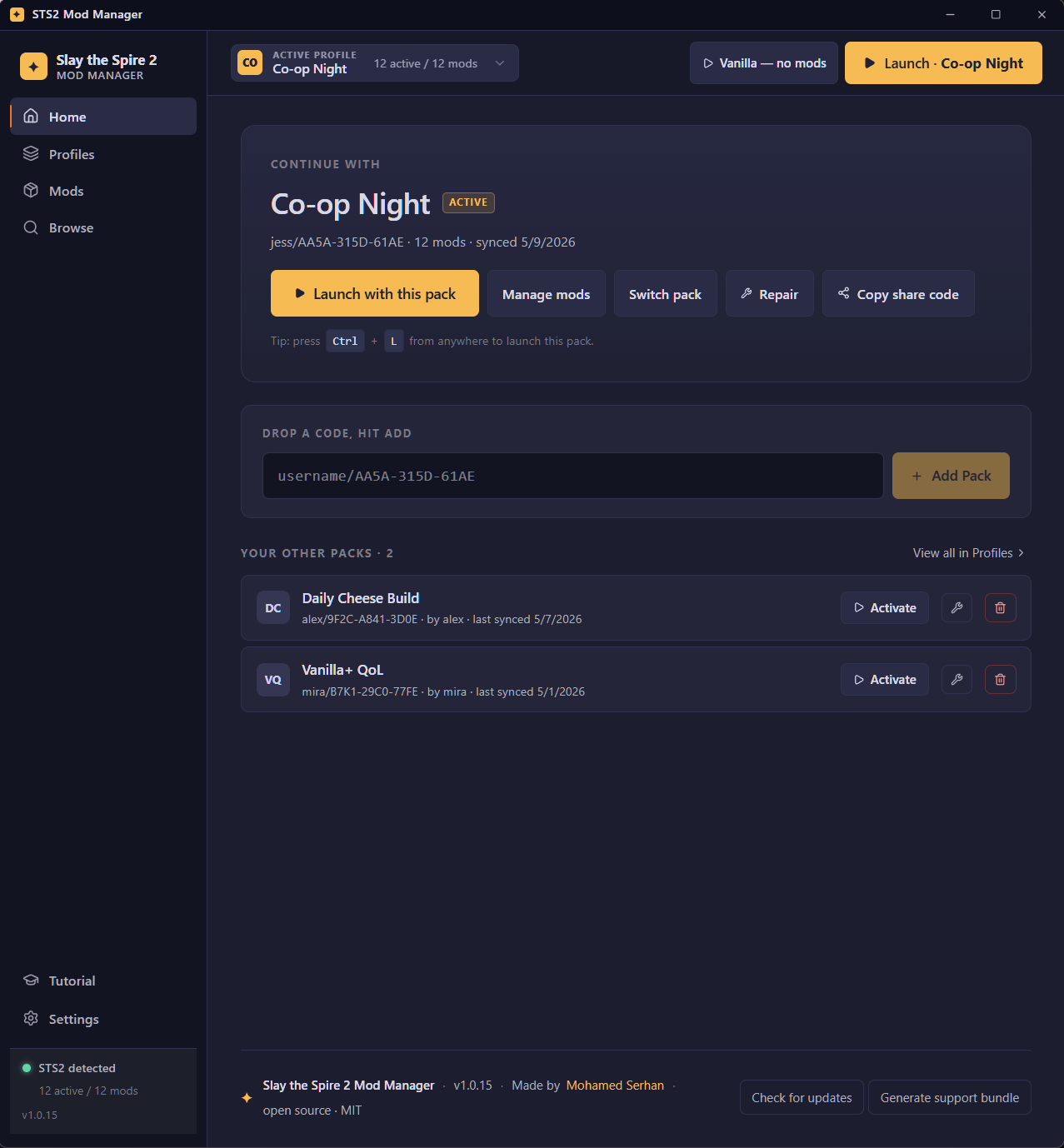1064x1148 pixels.
Task: Click the VQ pack avatar
Action: point(273,680)
